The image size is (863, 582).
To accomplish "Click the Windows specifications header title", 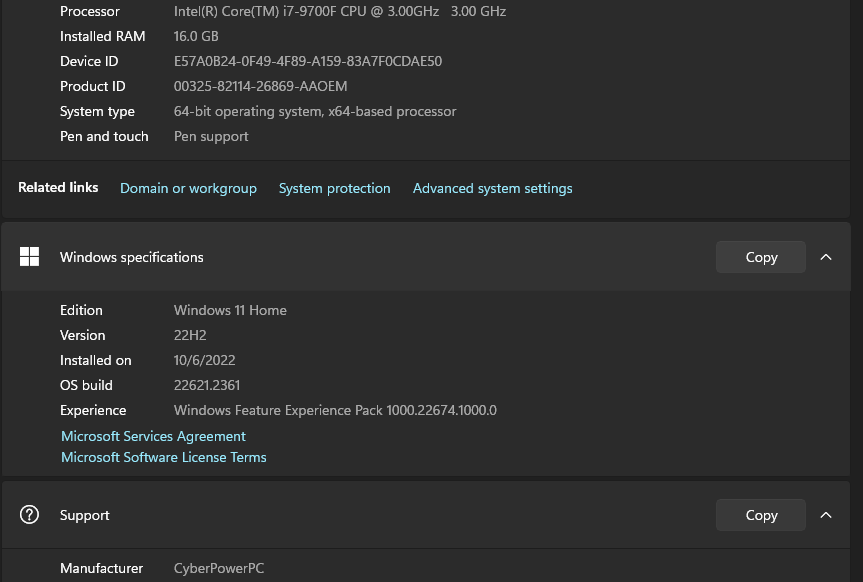I will [x=131, y=257].
